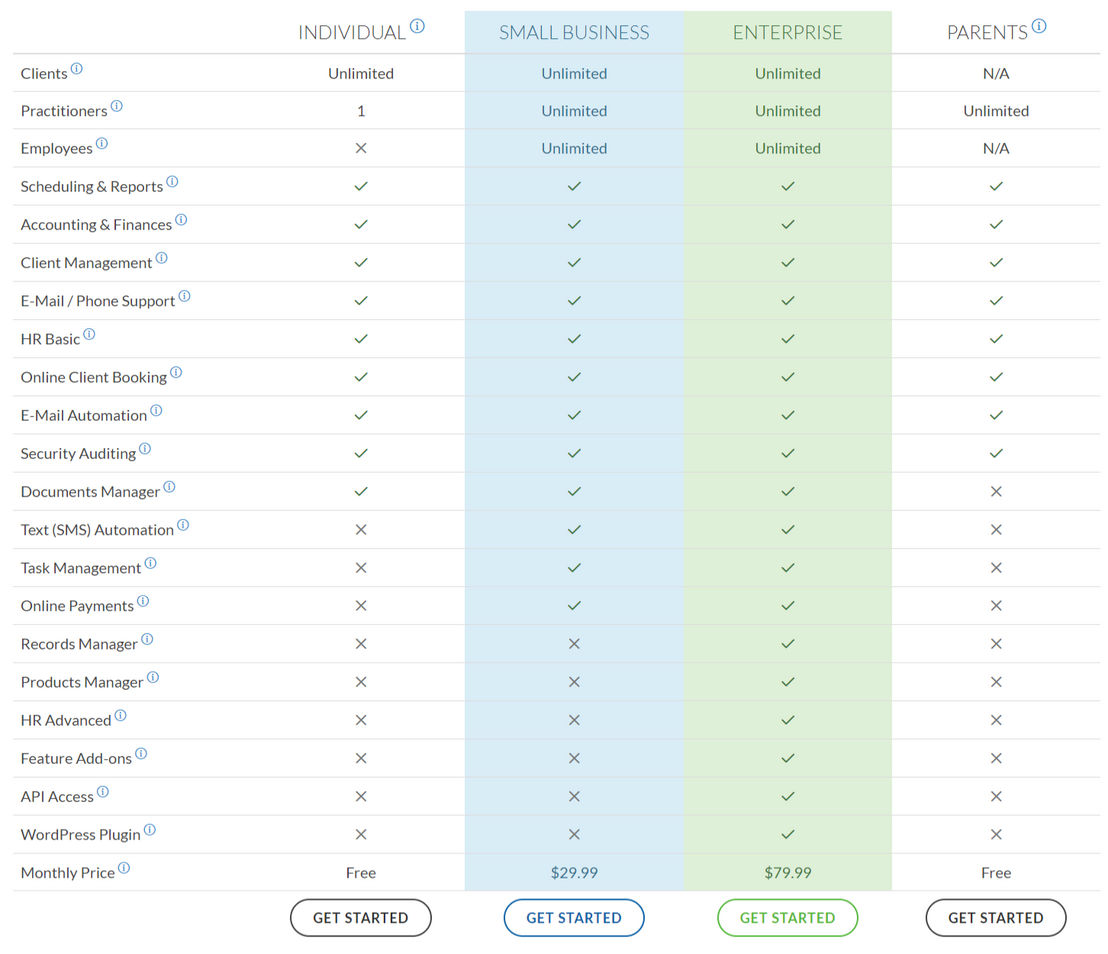This screenshot has height=954, width=1108.
Task: Click the Security Auditing info icon
Action: click(x=145, y=449)
